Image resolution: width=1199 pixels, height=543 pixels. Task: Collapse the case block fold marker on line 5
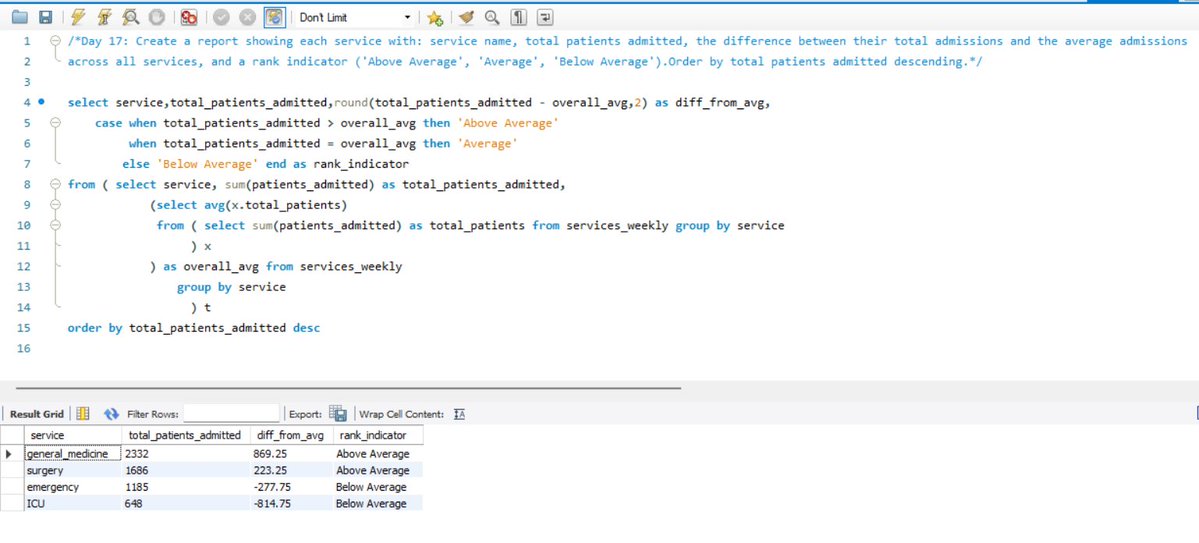(54, 122)
